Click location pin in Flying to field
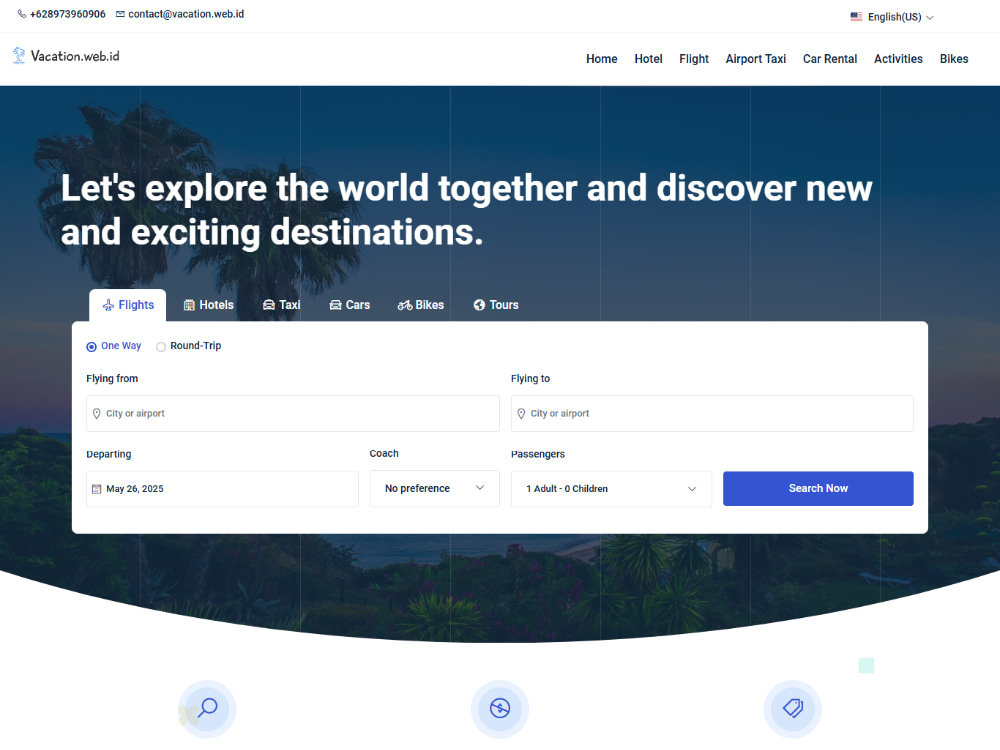The width and height of the screenshot is (1000, 750). click(x=521, y=414)
